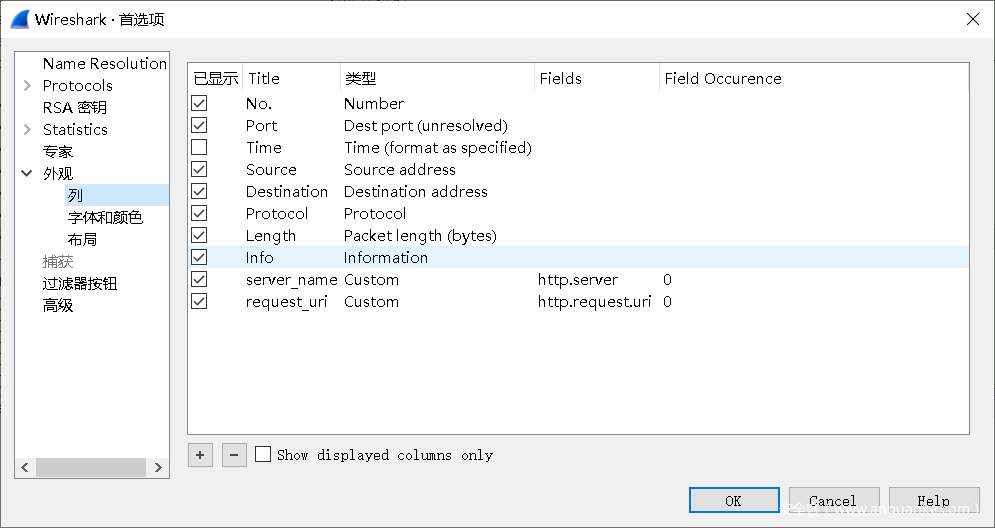Uncheck the server_name column checkbox
The width and height of the screenshot is (995, 528).
(199, 280)
